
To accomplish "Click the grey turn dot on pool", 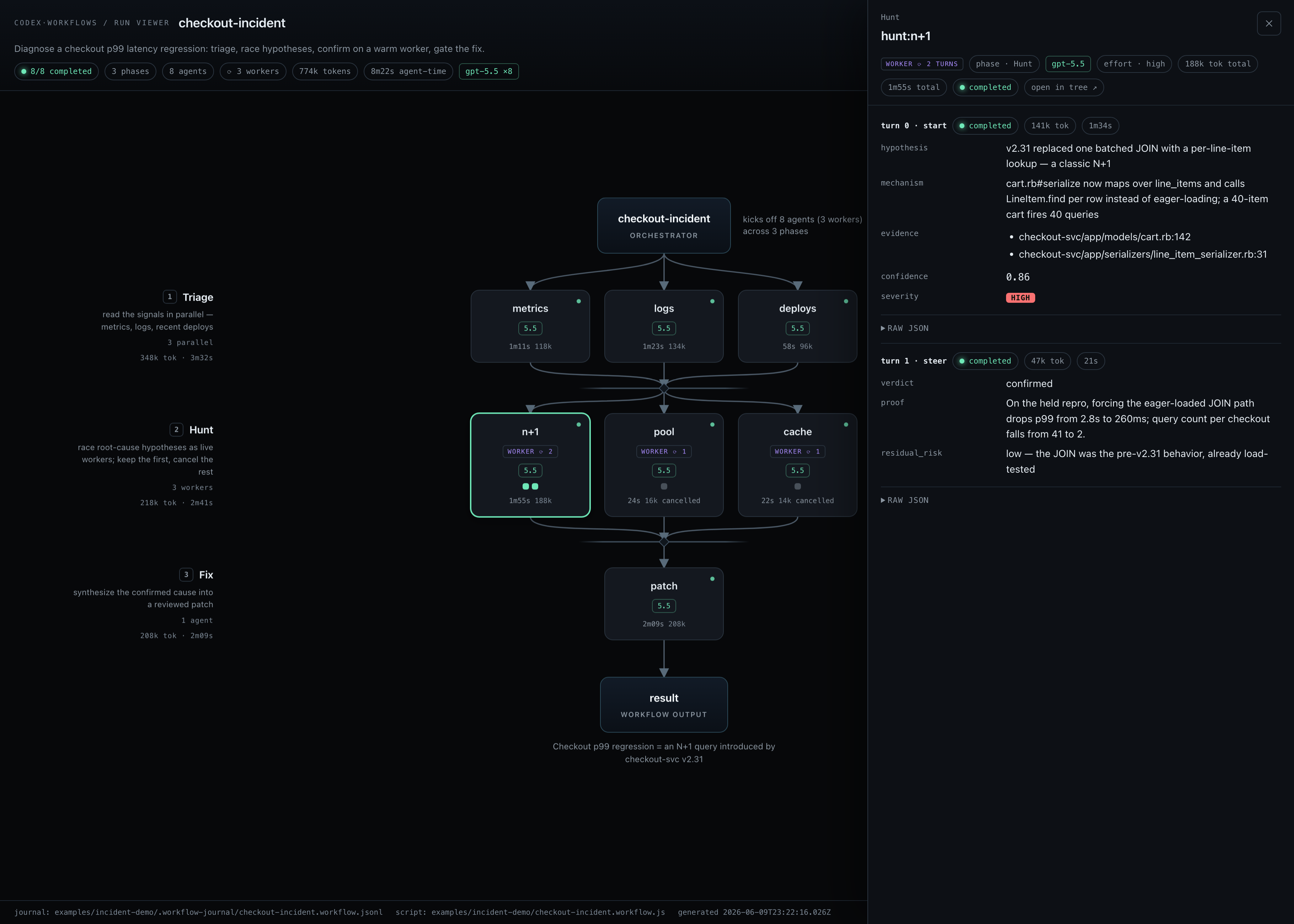I will click(663, 487).
